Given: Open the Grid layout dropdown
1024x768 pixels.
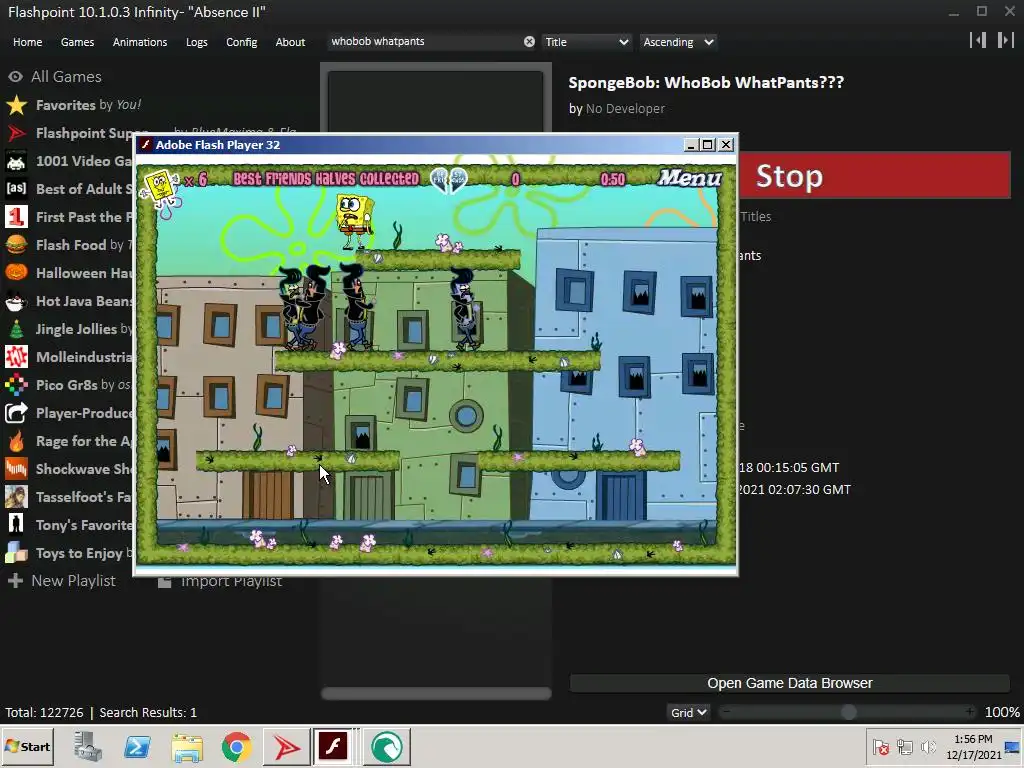Looking at the screenshot, I should (x=688, y=712).
